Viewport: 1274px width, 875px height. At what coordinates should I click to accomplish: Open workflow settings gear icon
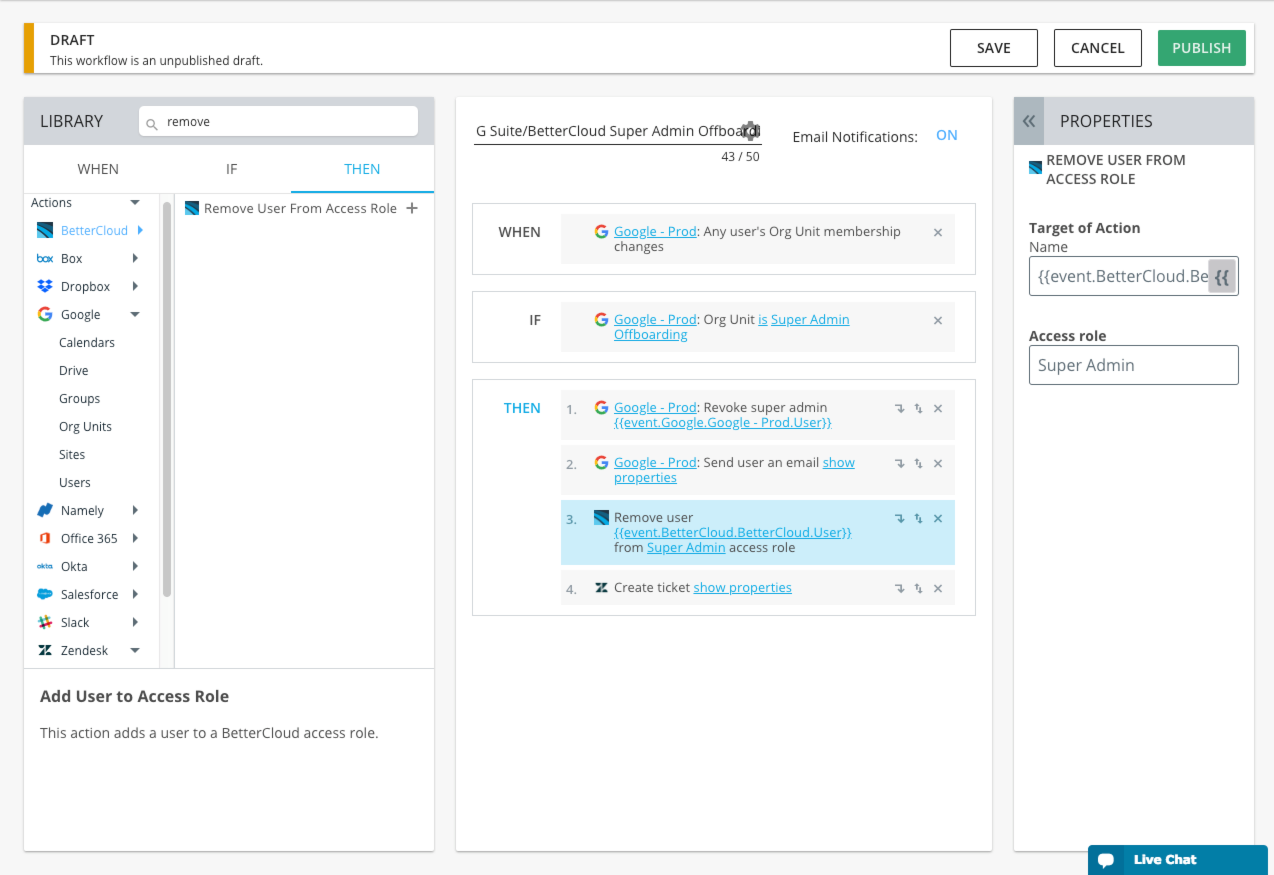coord(750,130)
